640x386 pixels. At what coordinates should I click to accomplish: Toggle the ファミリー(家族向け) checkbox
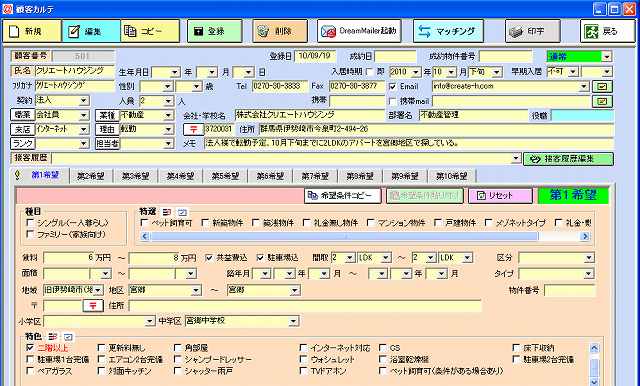(29, 234)
